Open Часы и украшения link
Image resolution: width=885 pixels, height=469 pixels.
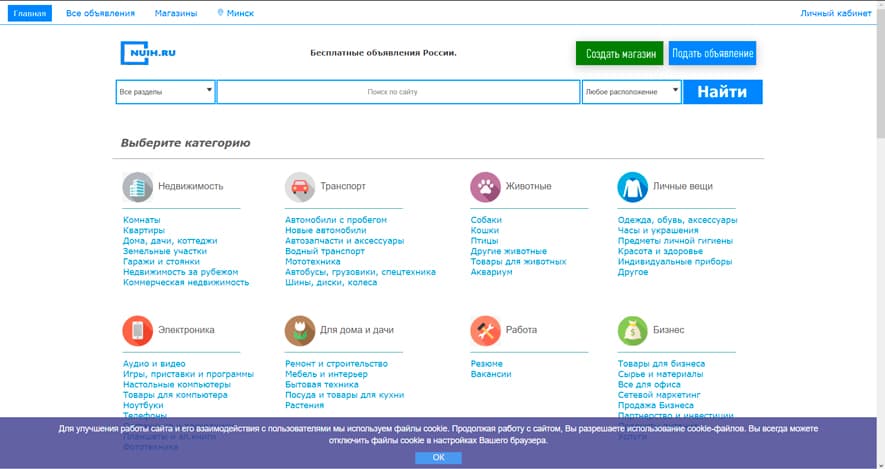(658, 230)
